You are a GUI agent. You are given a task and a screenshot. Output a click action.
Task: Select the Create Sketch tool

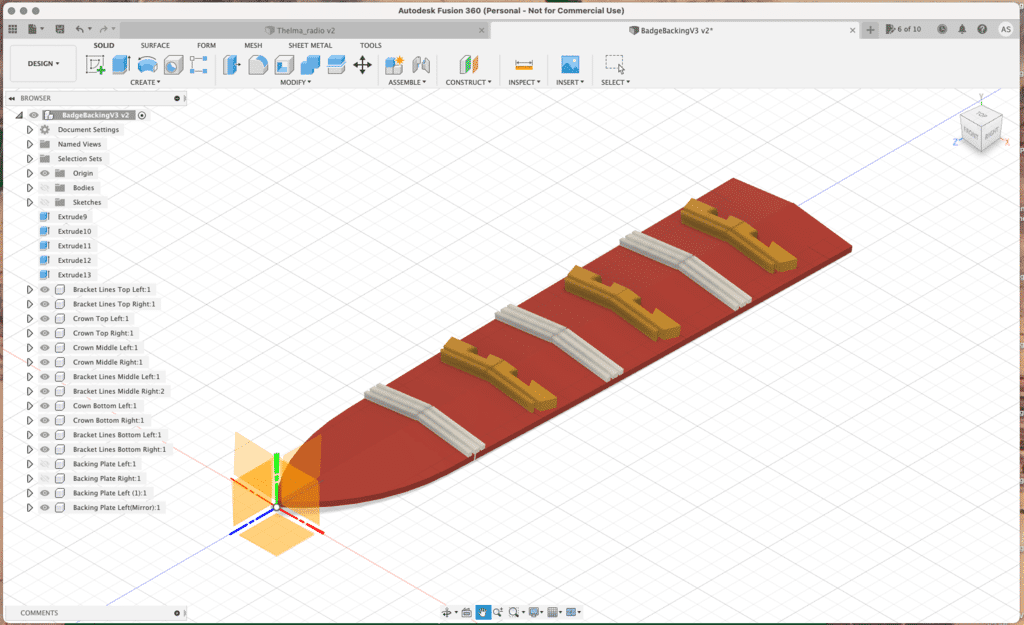[x=96, y=65]
